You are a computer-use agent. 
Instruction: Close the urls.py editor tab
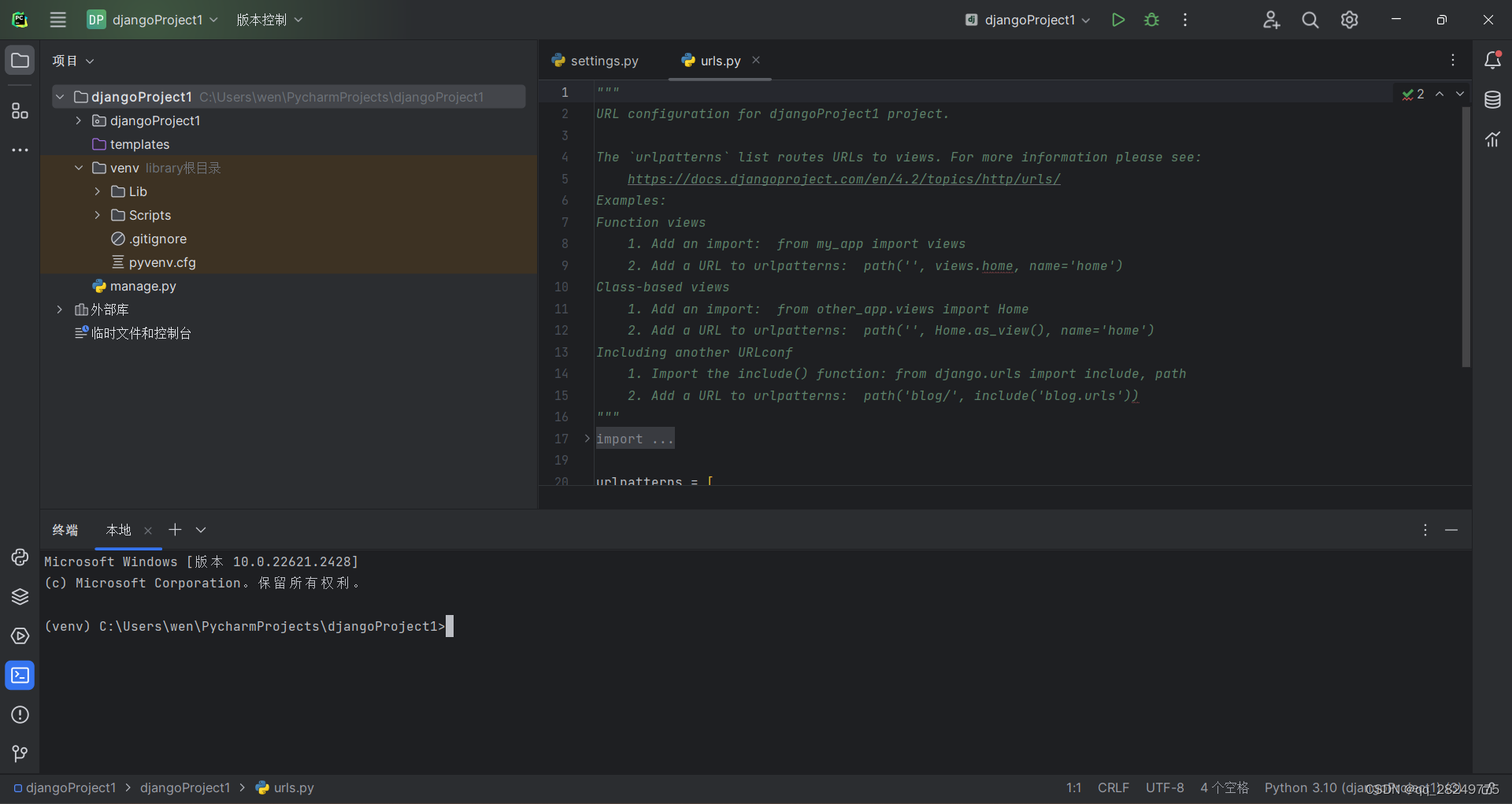pos(756,60)
